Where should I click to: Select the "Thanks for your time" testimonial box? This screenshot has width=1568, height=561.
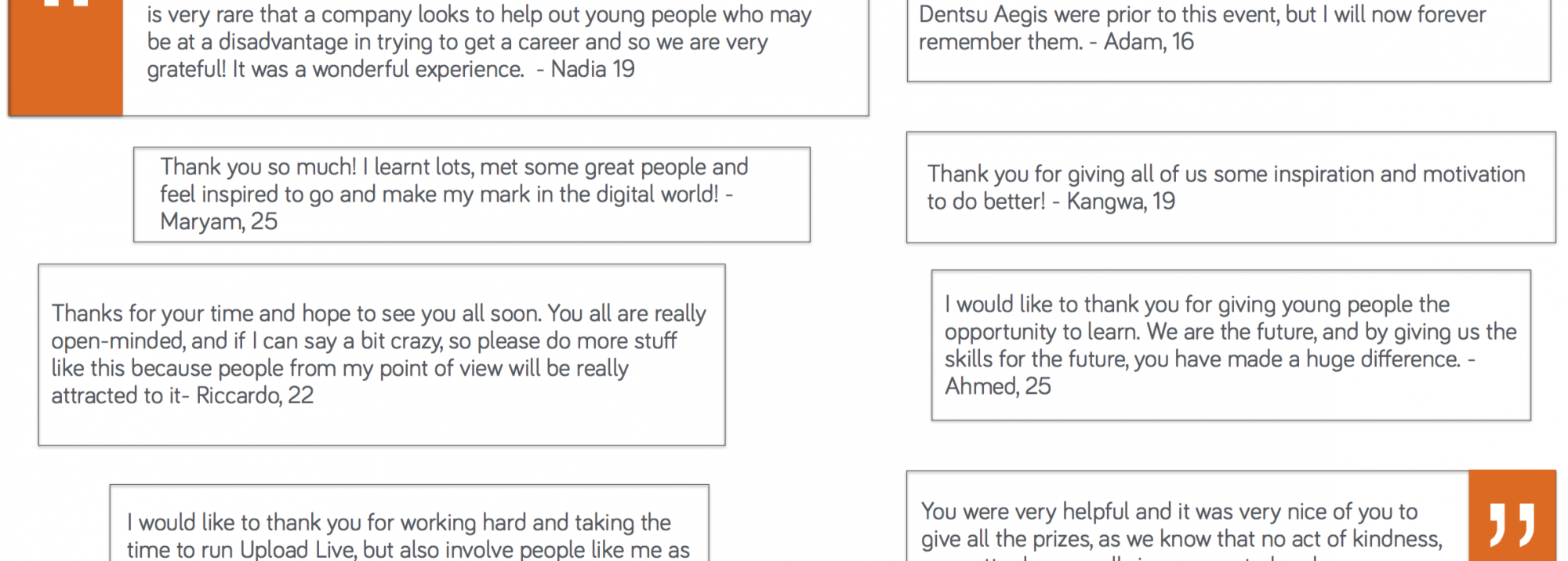tap(381, 354)
